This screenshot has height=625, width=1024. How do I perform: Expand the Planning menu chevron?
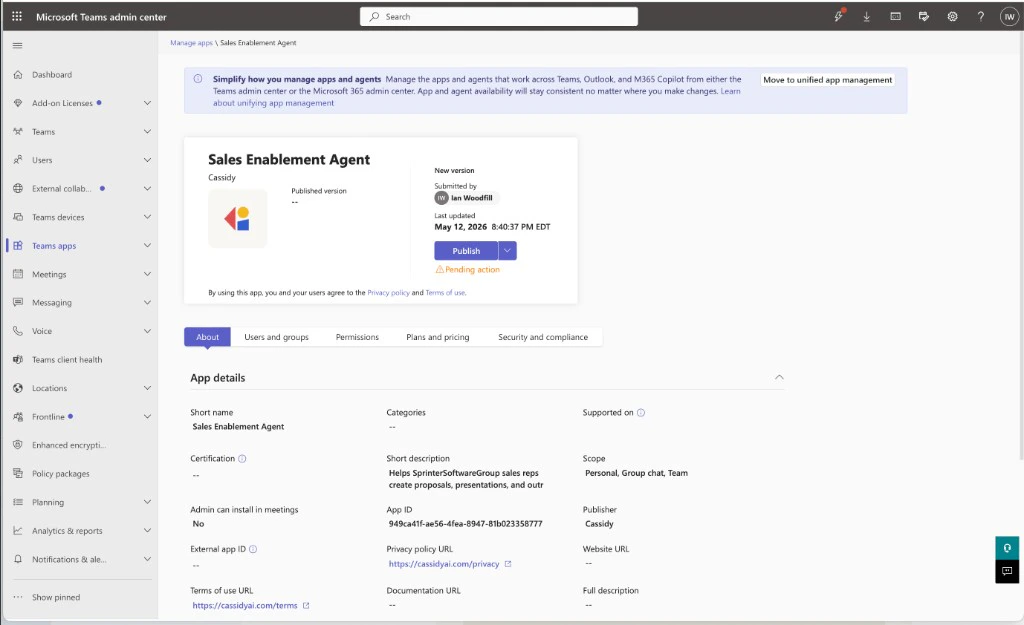click(x=148, y=502)
